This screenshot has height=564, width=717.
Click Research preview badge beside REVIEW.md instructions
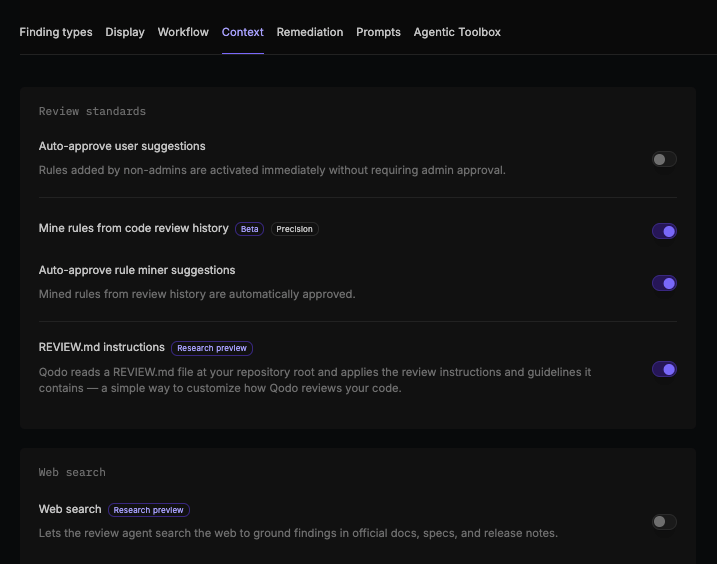click(212, 348)
